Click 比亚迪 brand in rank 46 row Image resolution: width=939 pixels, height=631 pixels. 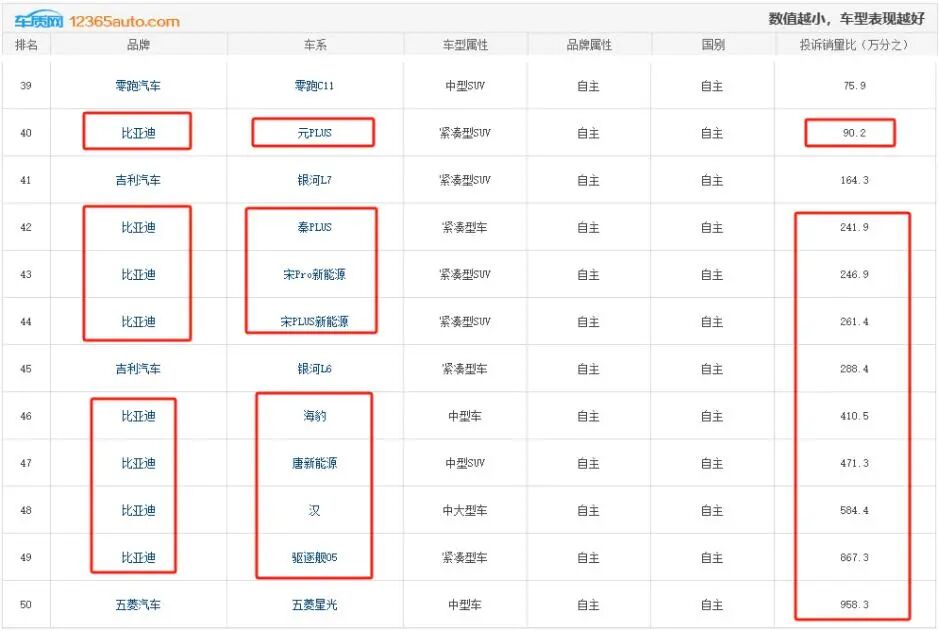[x=138, y=416]
